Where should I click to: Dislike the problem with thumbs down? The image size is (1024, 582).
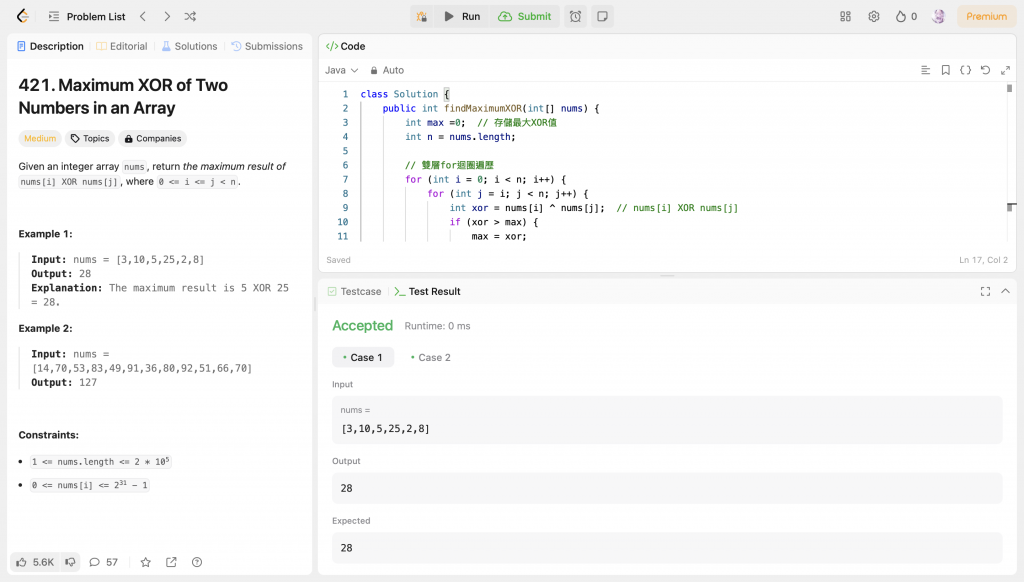click(x=70, y=562)
